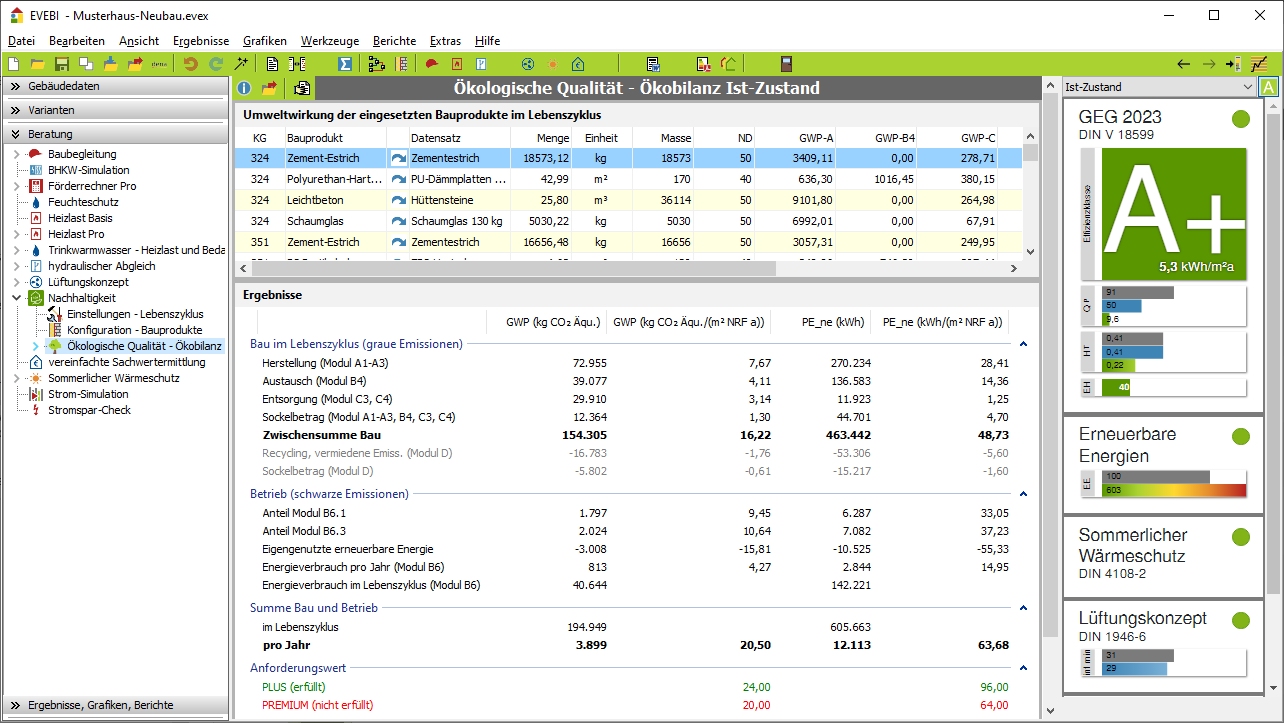Open the Werkzeuge menu
Screen dimensions: 1284x723
pos(329,41)
